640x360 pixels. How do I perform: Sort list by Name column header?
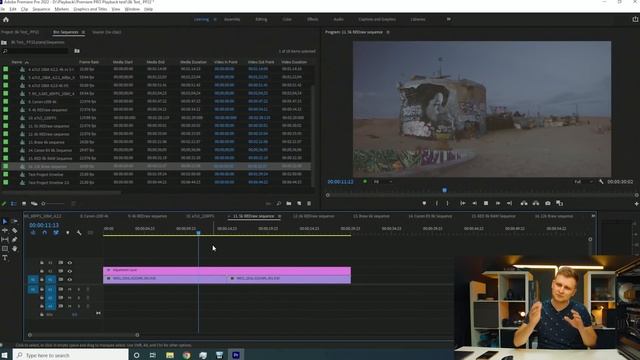17,62
